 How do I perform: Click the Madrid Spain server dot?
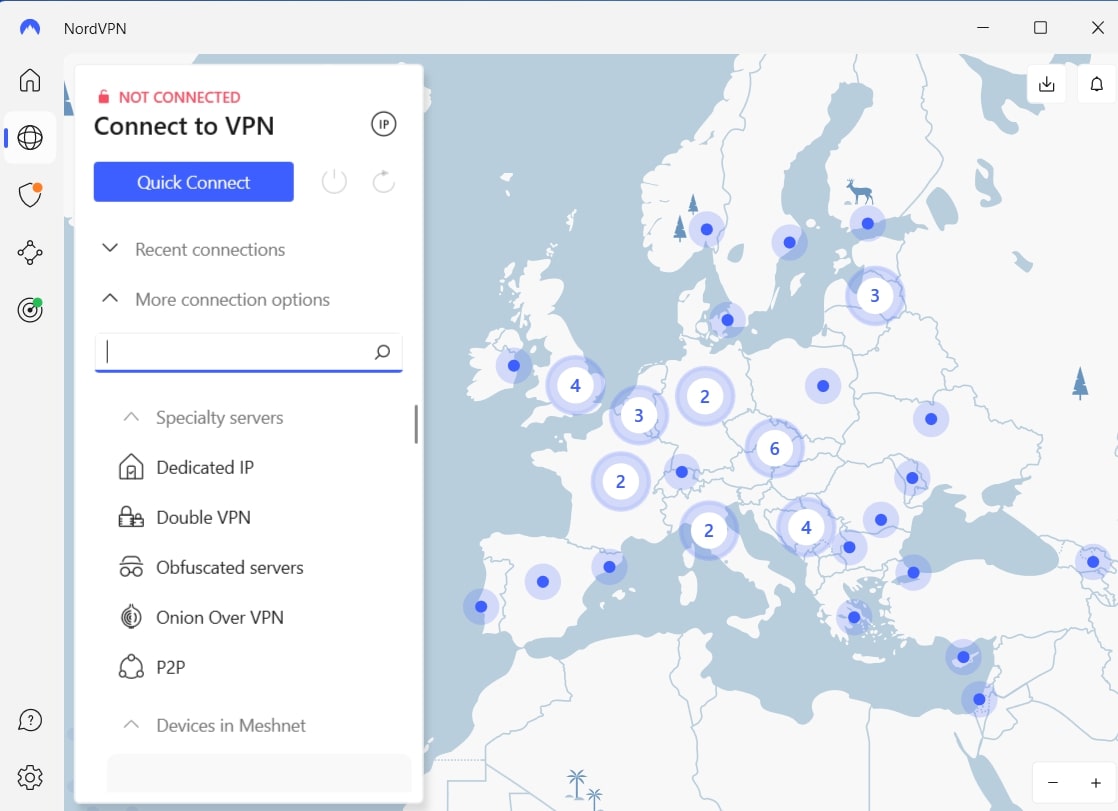tap(543, 581)
